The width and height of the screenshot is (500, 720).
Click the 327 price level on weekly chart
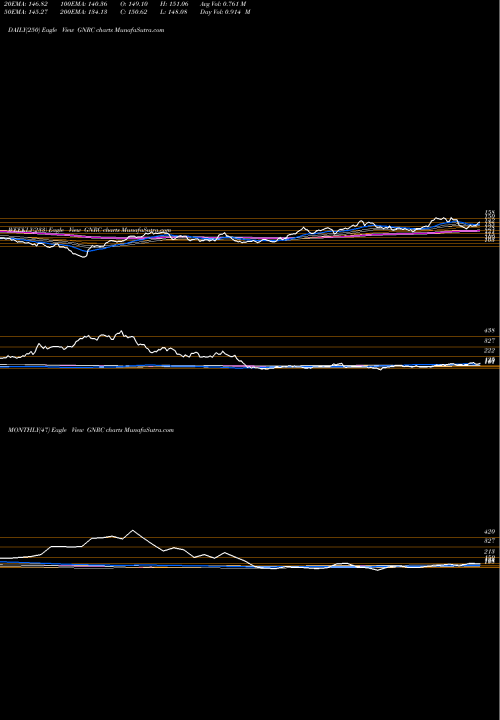pyautogui.click(x=489, y=341)
